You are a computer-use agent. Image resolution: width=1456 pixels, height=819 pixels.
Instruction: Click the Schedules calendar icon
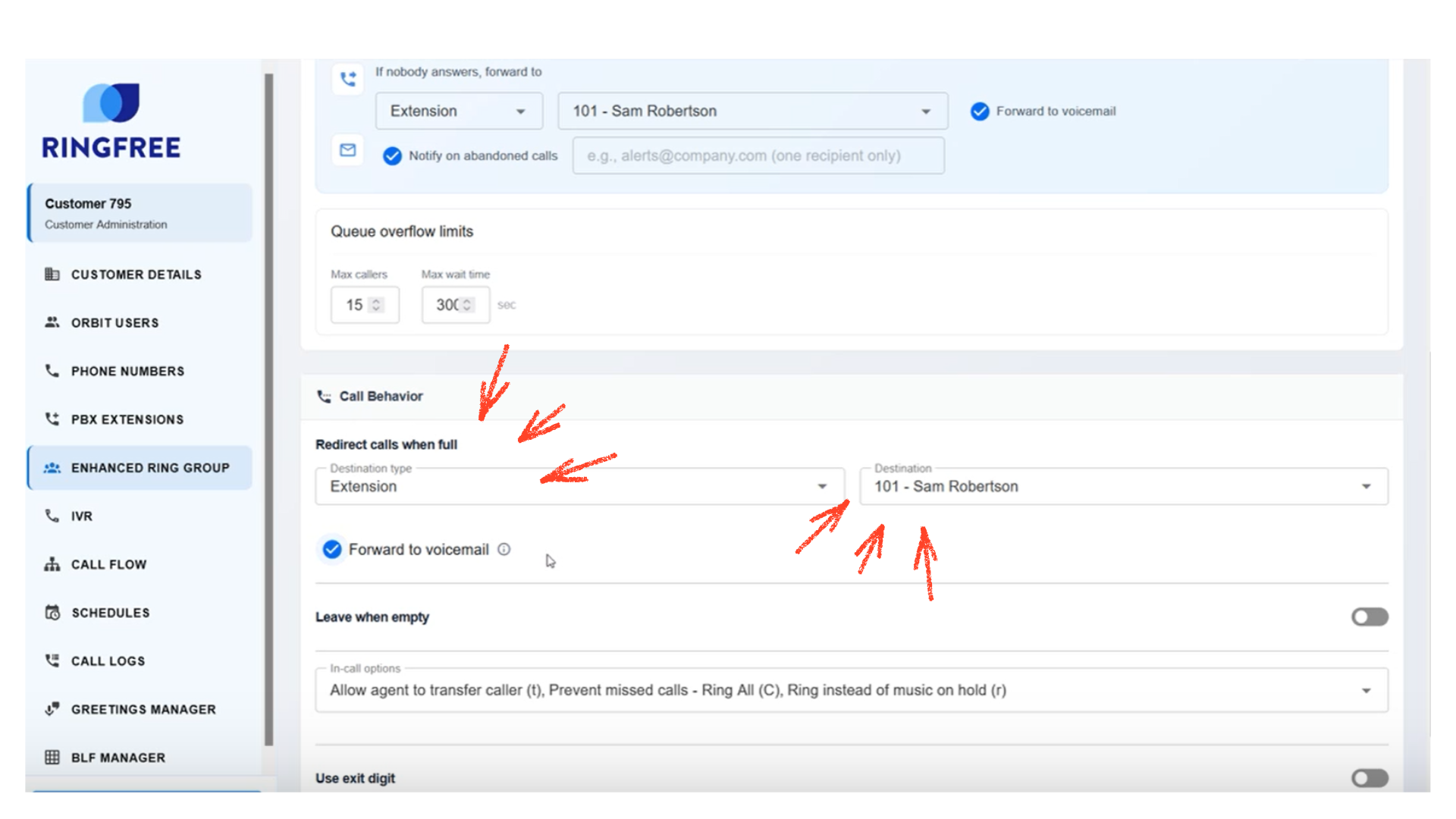[x=52, y=613]
